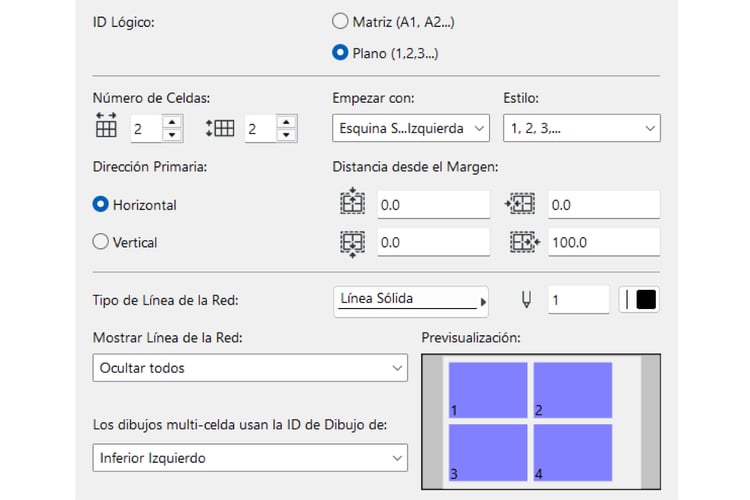Increase the horizontal cell count stepper

click(x=172, y=122)
